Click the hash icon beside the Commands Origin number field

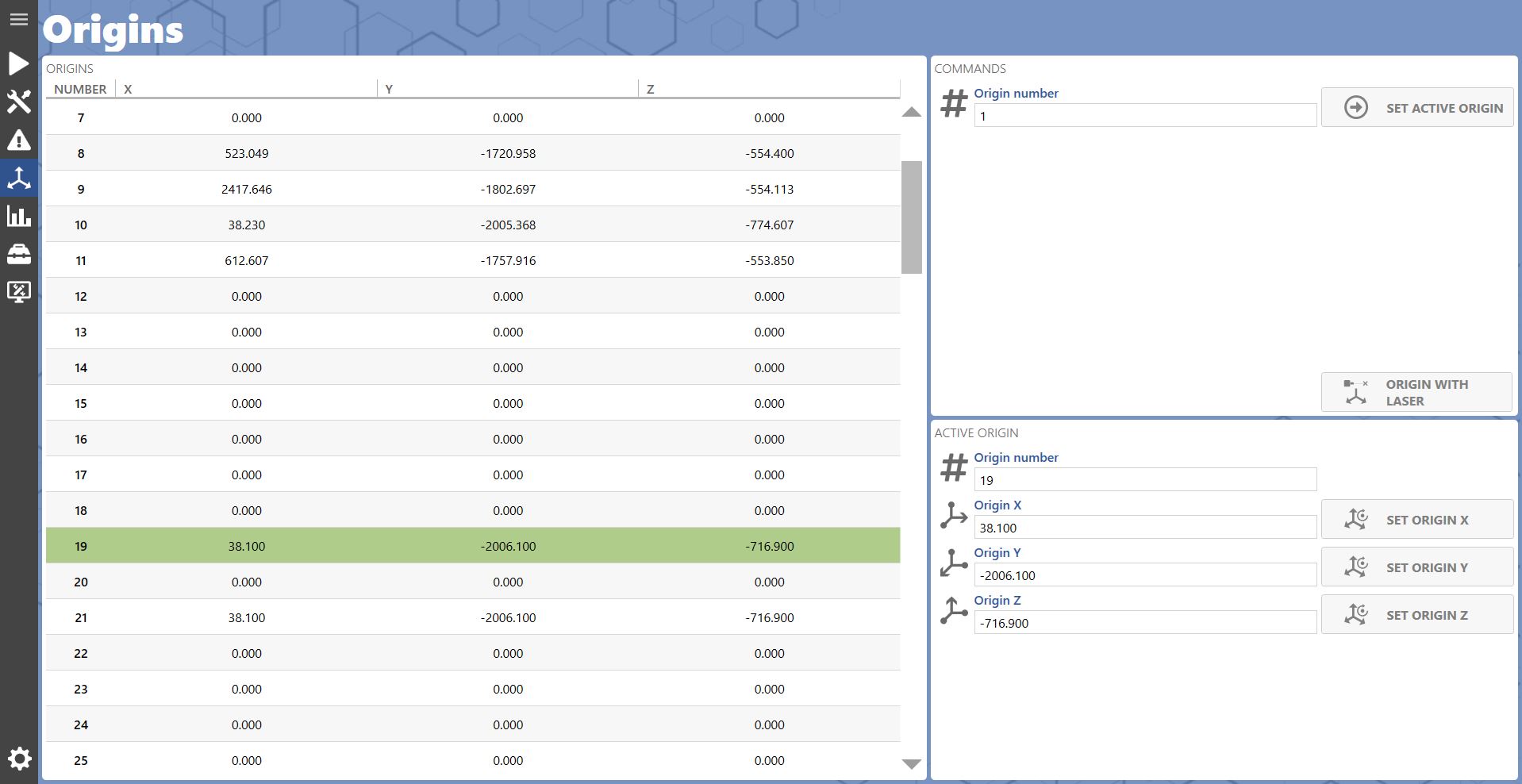click(954, 104)
